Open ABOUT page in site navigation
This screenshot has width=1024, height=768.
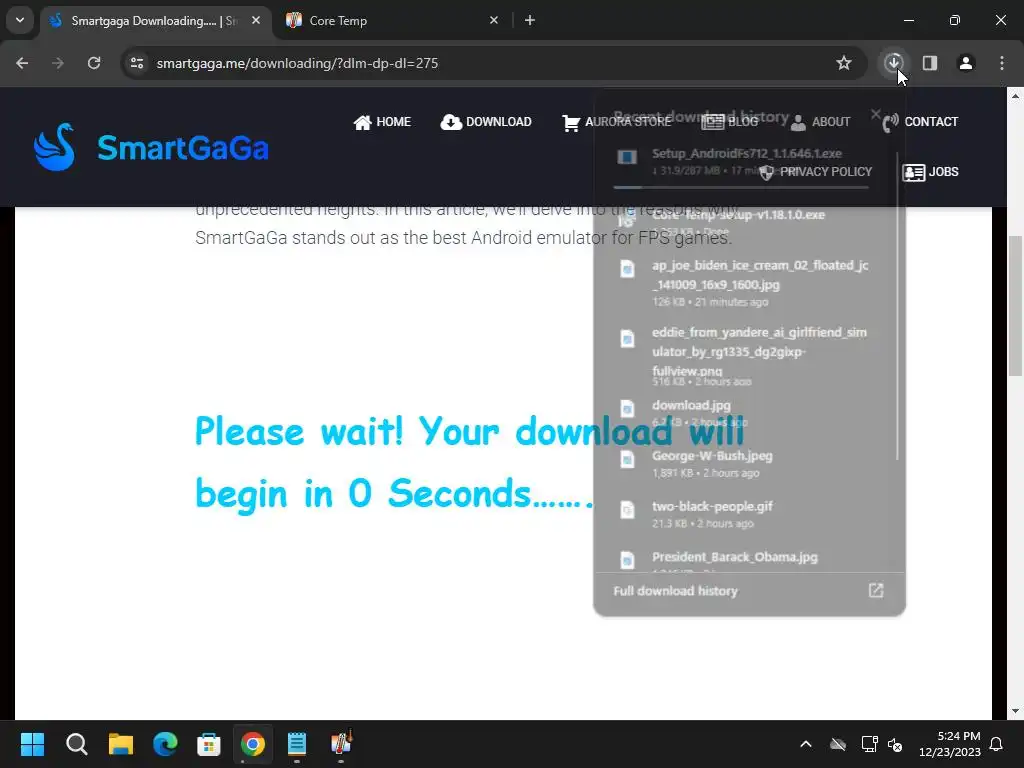coord(820,121)
